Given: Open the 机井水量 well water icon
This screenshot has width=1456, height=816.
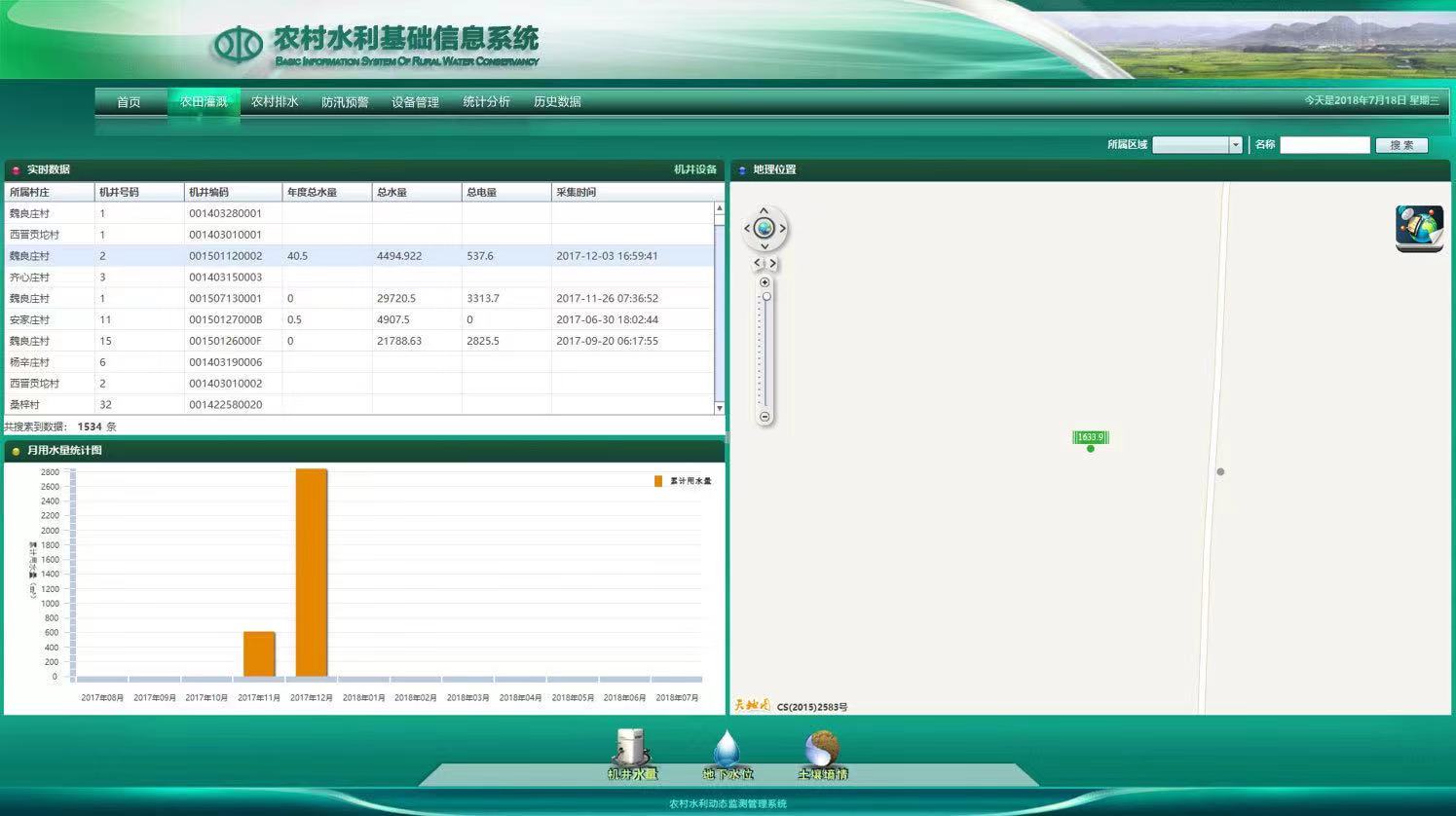Looking at the screenshot, I should [632, 753].
